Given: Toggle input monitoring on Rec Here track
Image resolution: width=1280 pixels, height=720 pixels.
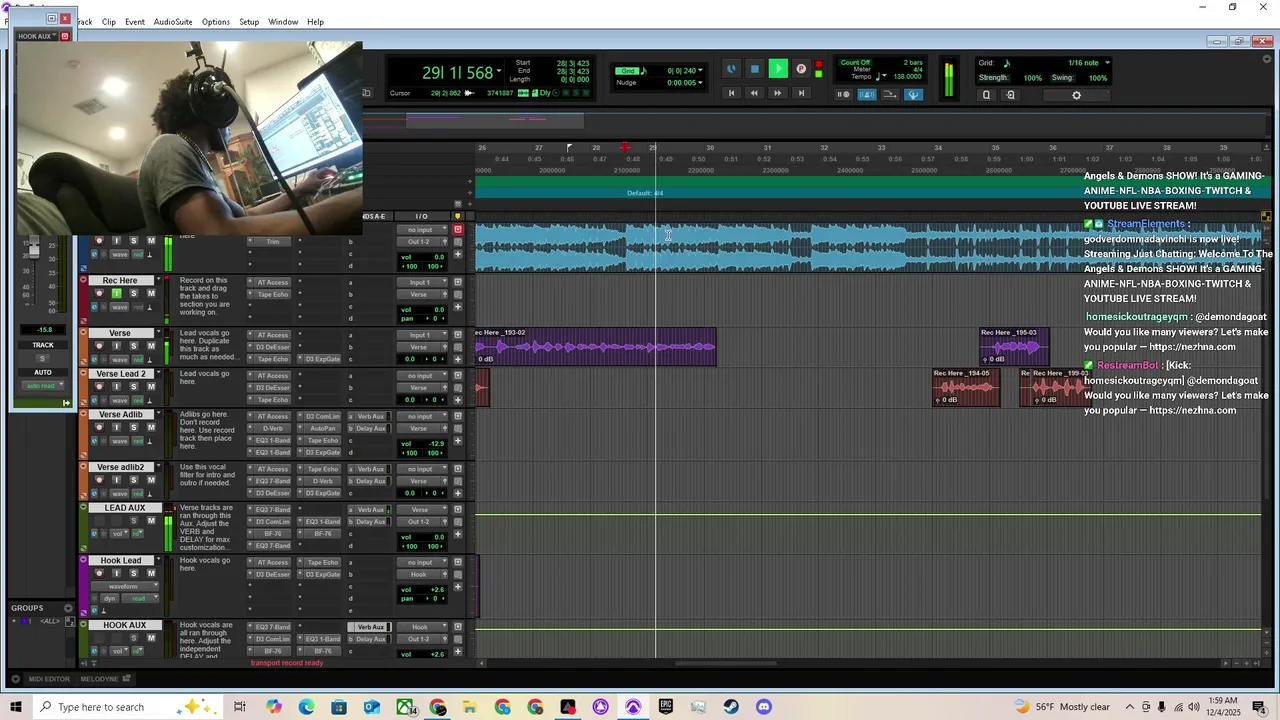Looking at the screenshot, I should [x=116, y=293].
